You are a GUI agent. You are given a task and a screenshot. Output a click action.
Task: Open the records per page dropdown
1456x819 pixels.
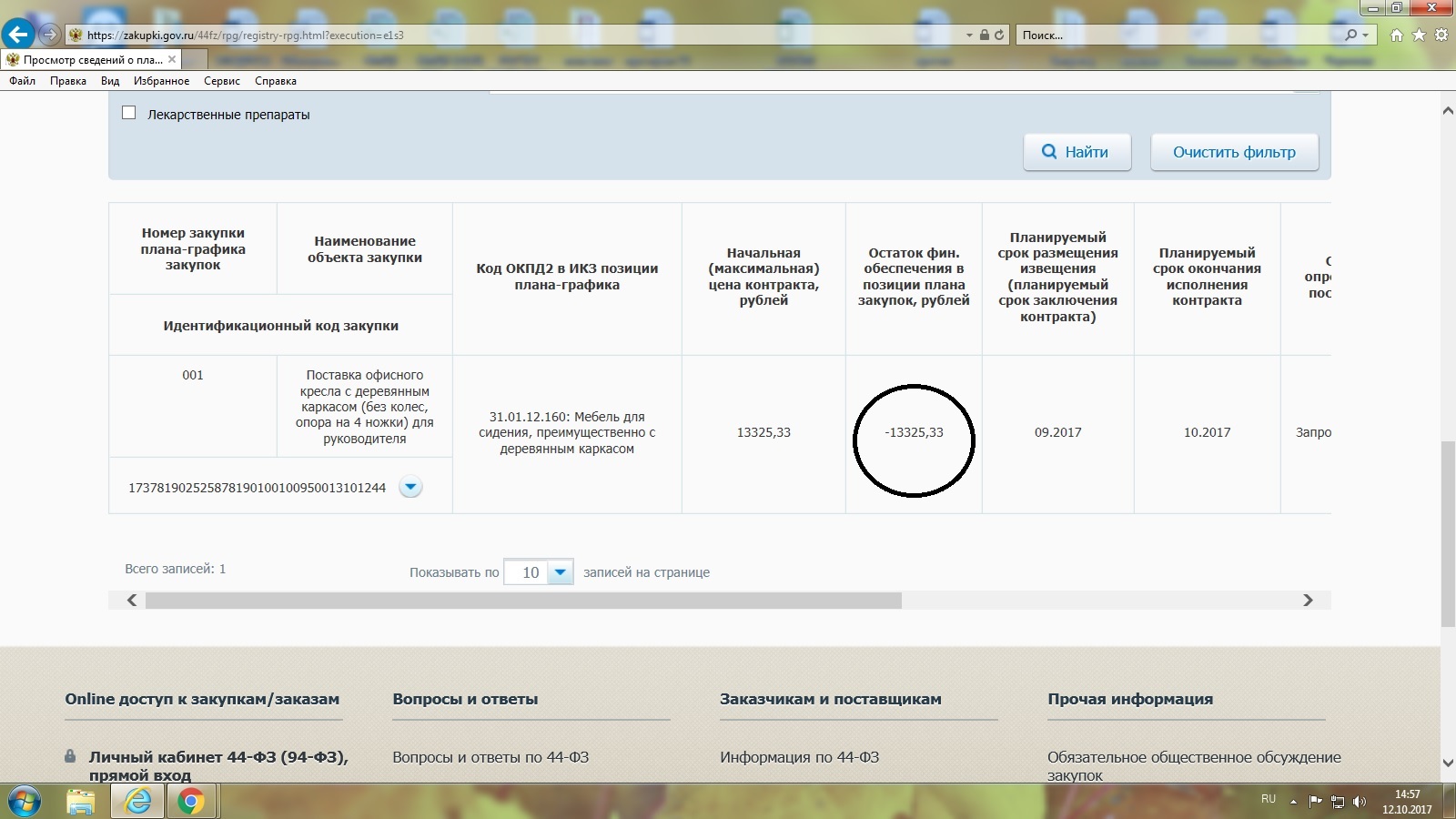(x=561, y=572)
